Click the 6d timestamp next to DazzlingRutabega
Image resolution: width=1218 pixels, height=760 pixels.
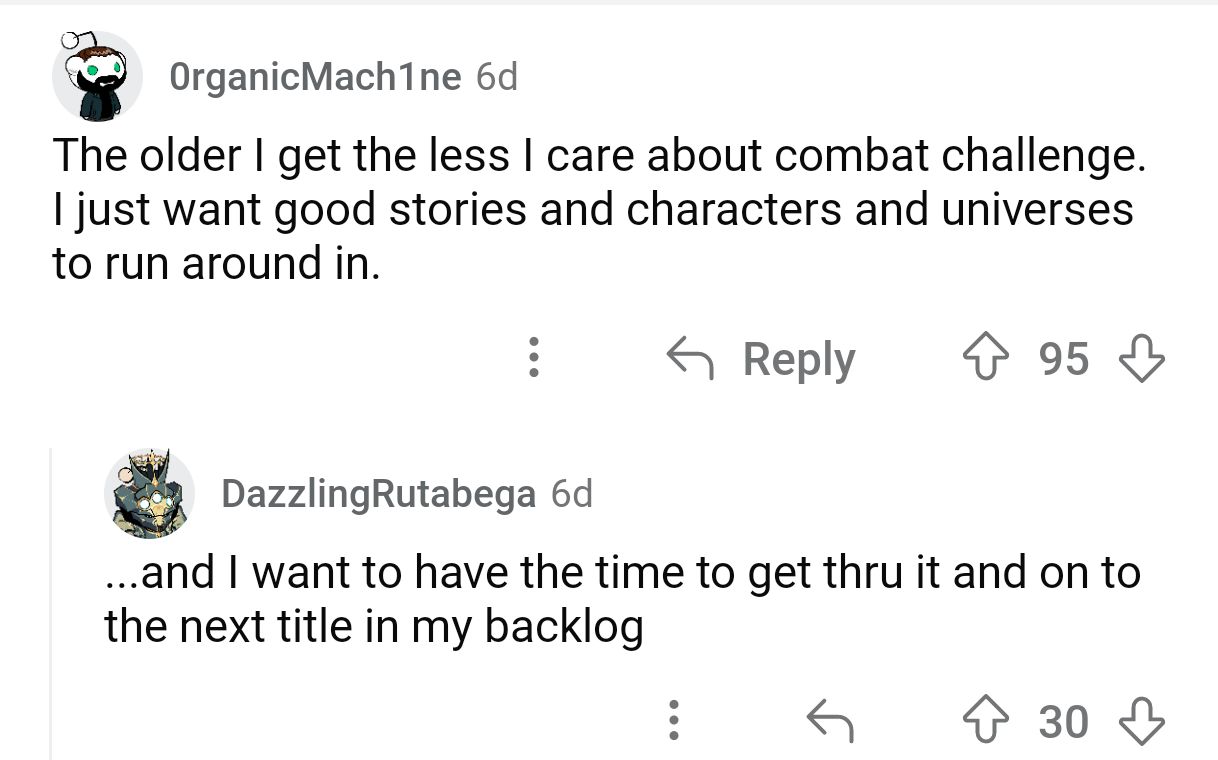click(x=572, y=493)
